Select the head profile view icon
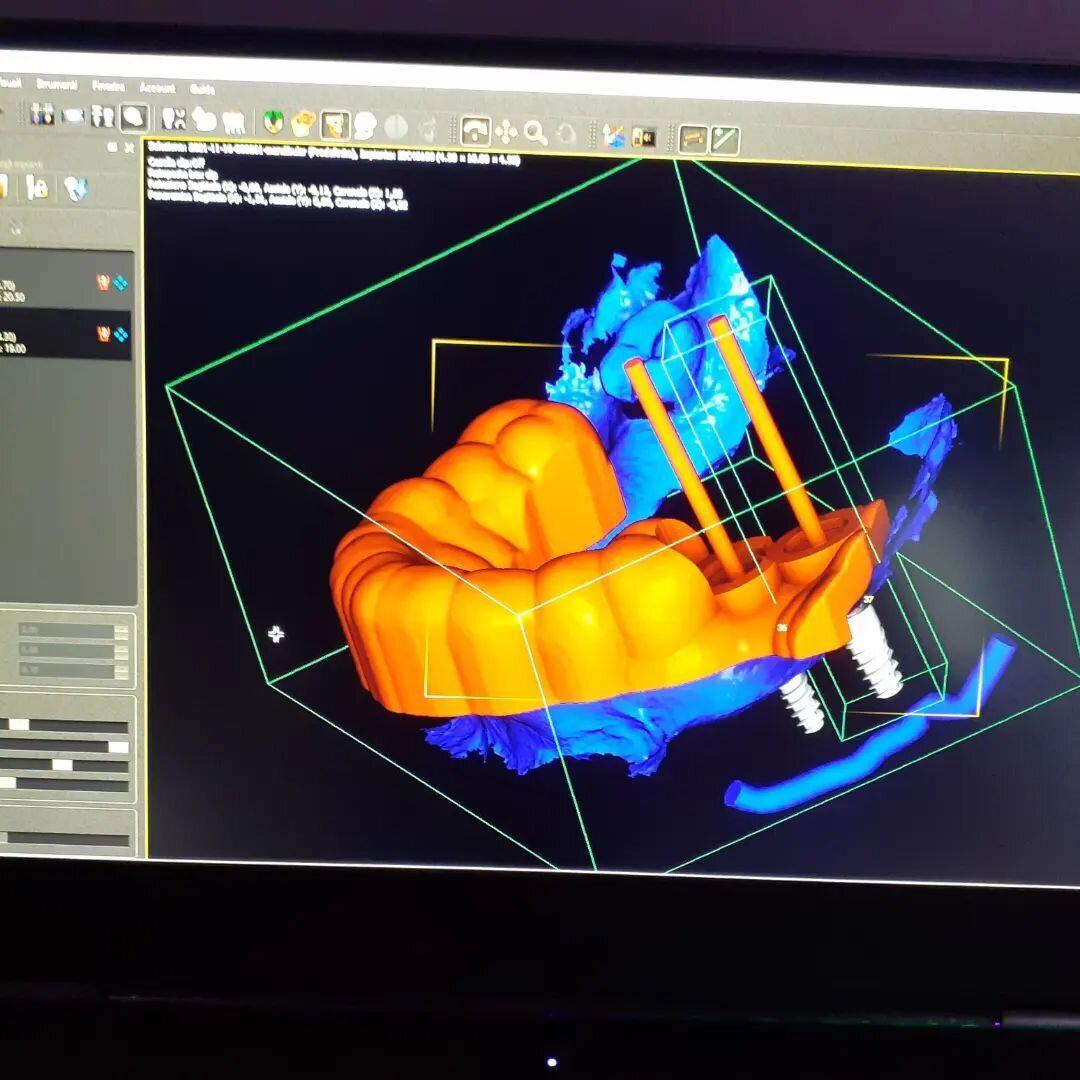1080x1080 pixels. [x=365, y=125]
